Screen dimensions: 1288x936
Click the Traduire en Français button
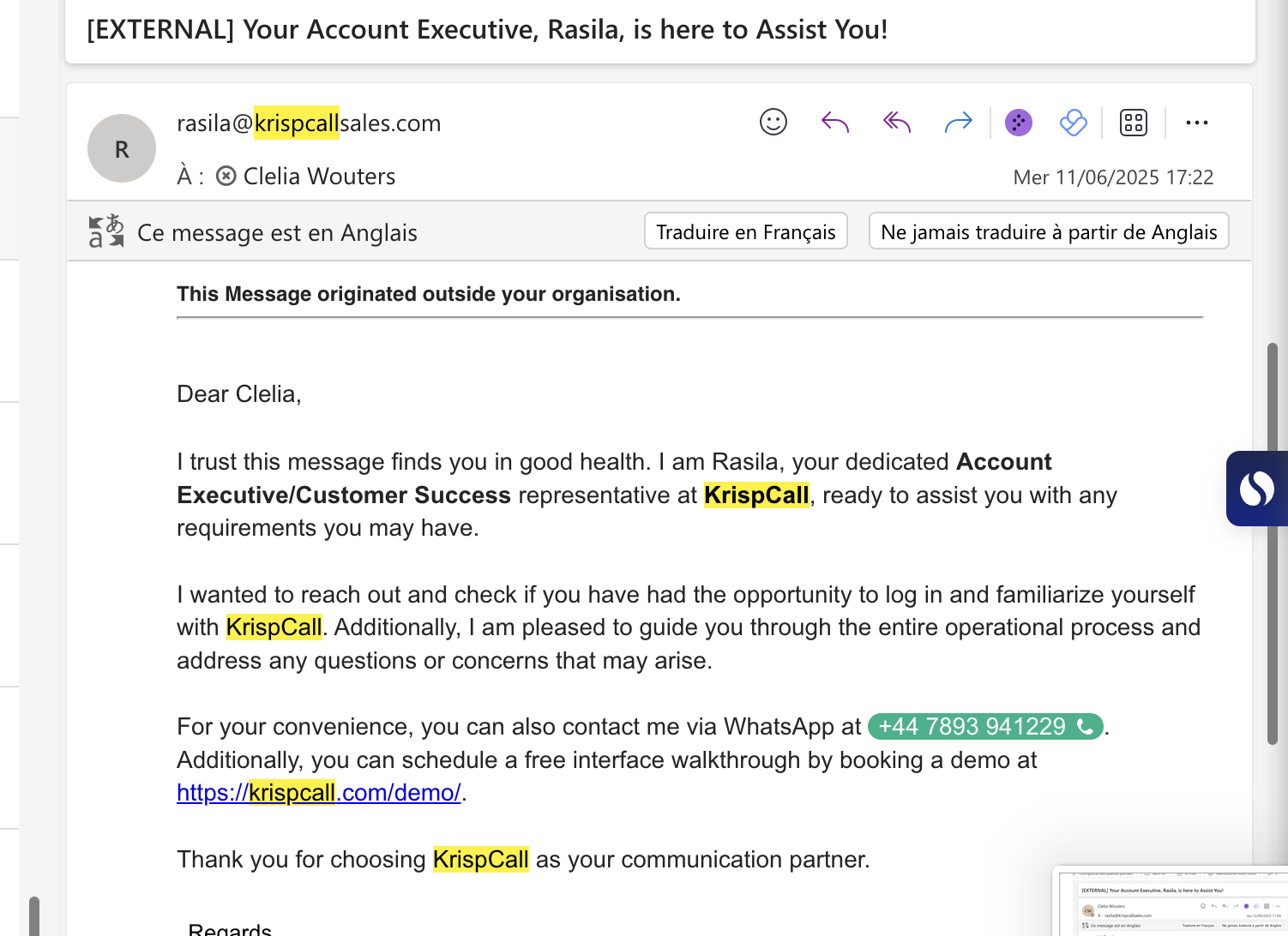click(746, 231)
